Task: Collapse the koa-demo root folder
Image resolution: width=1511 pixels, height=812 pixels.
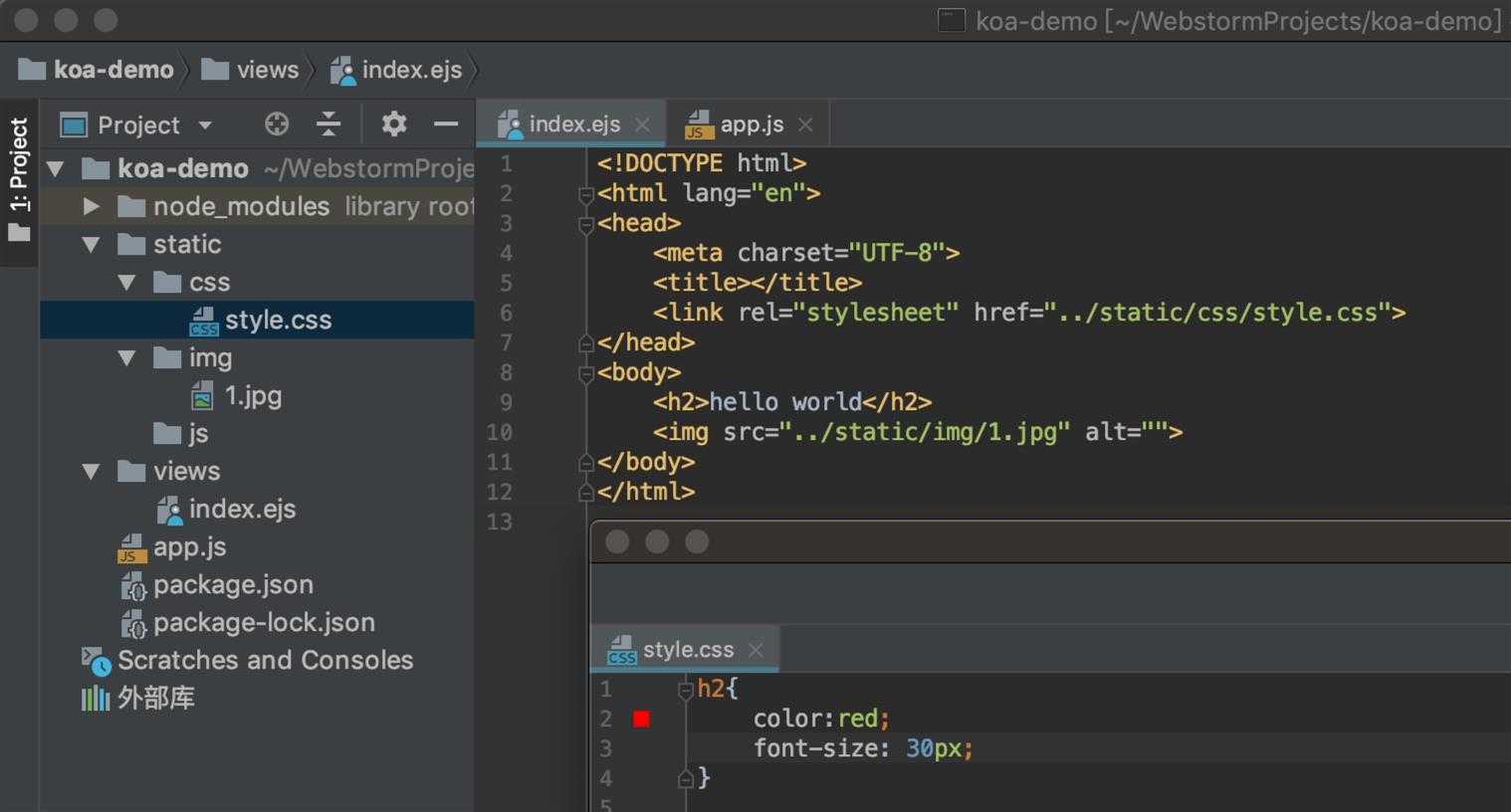Action: (x=56, y=169)
